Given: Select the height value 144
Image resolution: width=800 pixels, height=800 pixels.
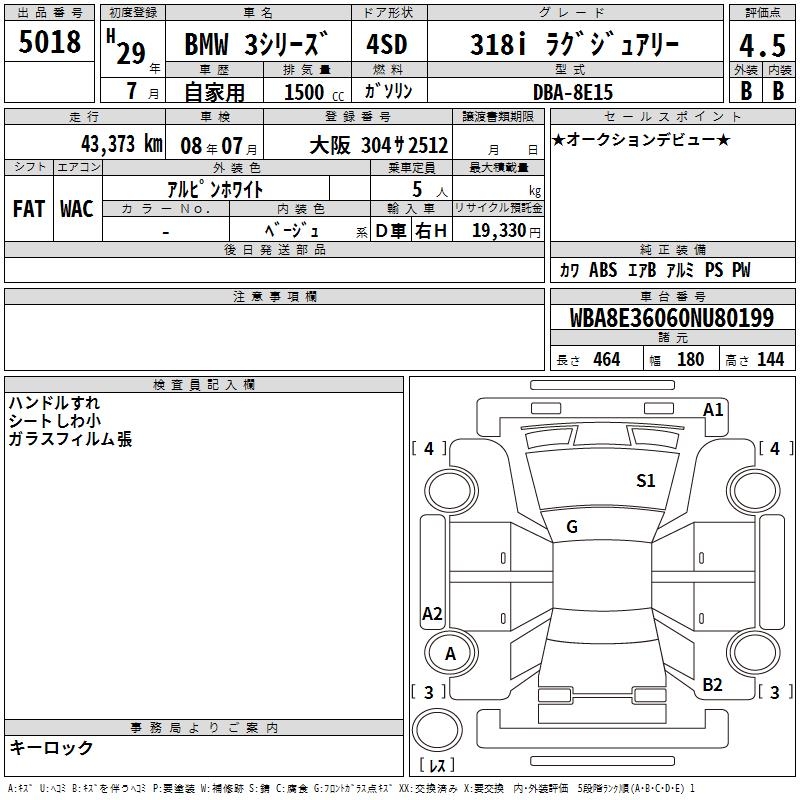Looking at the screenshot, I should click(x=770, y=359).
